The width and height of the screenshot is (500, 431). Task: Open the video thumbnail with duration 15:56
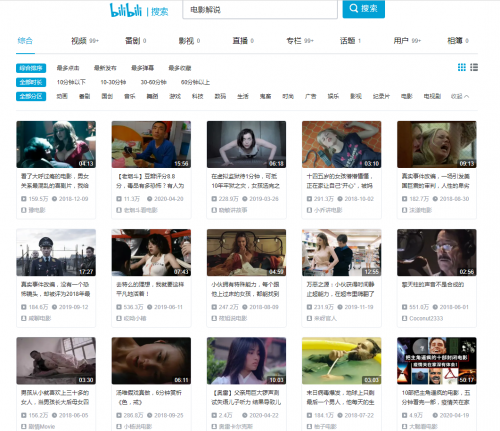[x=151, y=144]
